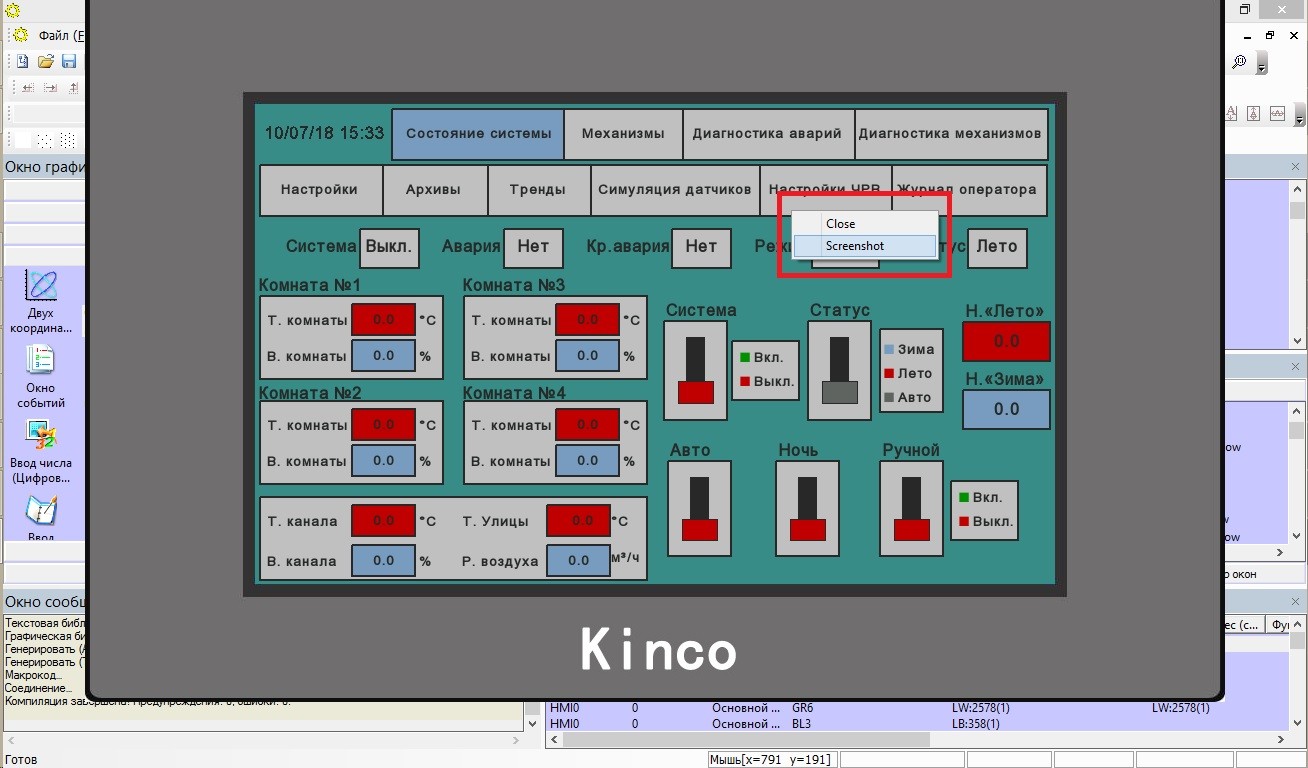Screen dimensions: 1308x768
Task: Expand the zoom toolbar overflow arrow
Action: coord(1261,65)
